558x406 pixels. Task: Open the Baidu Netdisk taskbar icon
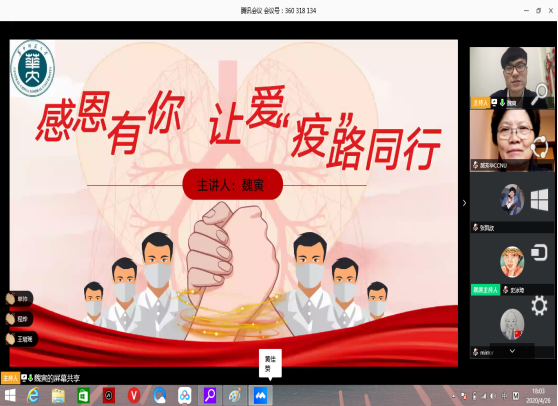[x=185, y=395]
